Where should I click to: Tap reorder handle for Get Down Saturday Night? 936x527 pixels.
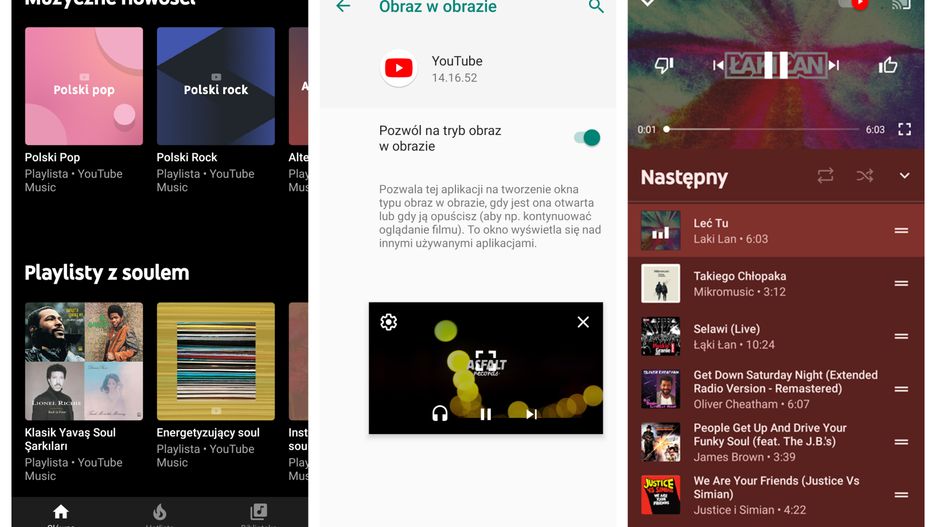coord(901,389)
